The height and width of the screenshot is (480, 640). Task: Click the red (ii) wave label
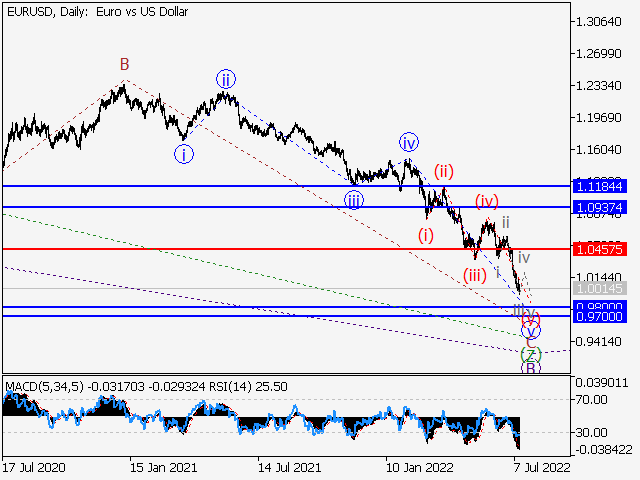(444, 172)
